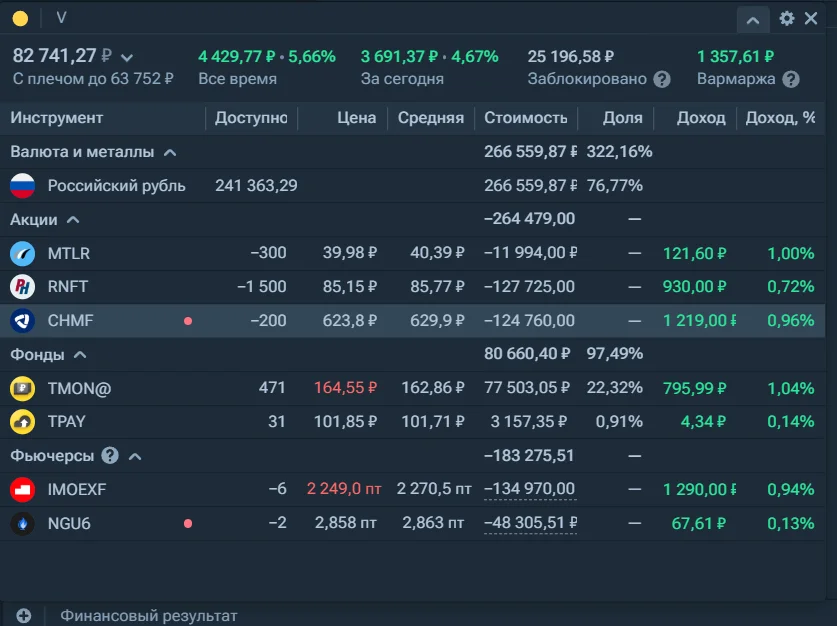Sort by the Доля column header
This screenshot has width=837, height=626.
point(622,118)
